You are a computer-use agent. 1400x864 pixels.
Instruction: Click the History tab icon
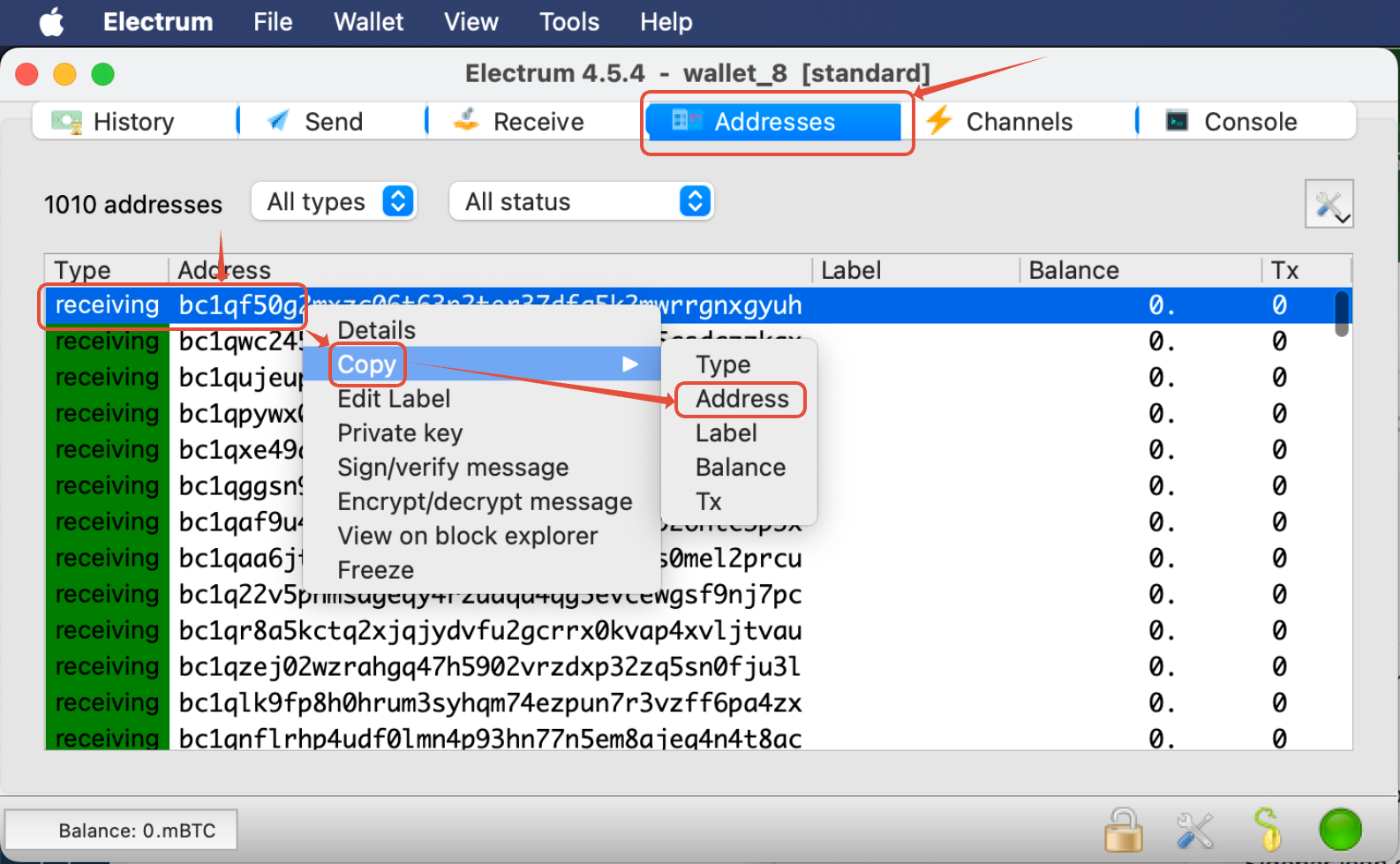66,121
